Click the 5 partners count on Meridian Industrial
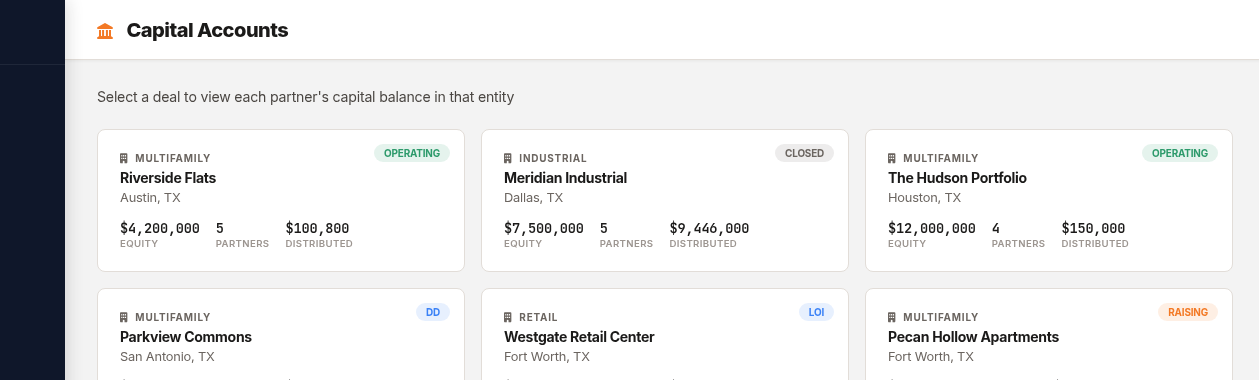Screen dimensions: 1259x380 (604, 228)
